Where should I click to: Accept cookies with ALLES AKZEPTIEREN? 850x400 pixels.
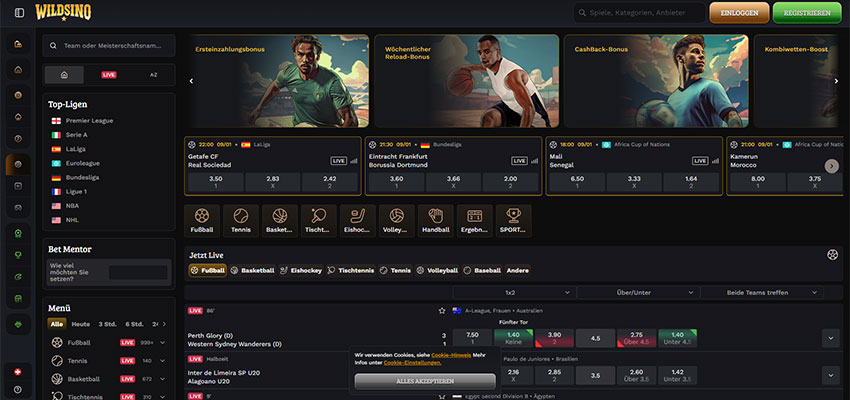click(425, 381)
